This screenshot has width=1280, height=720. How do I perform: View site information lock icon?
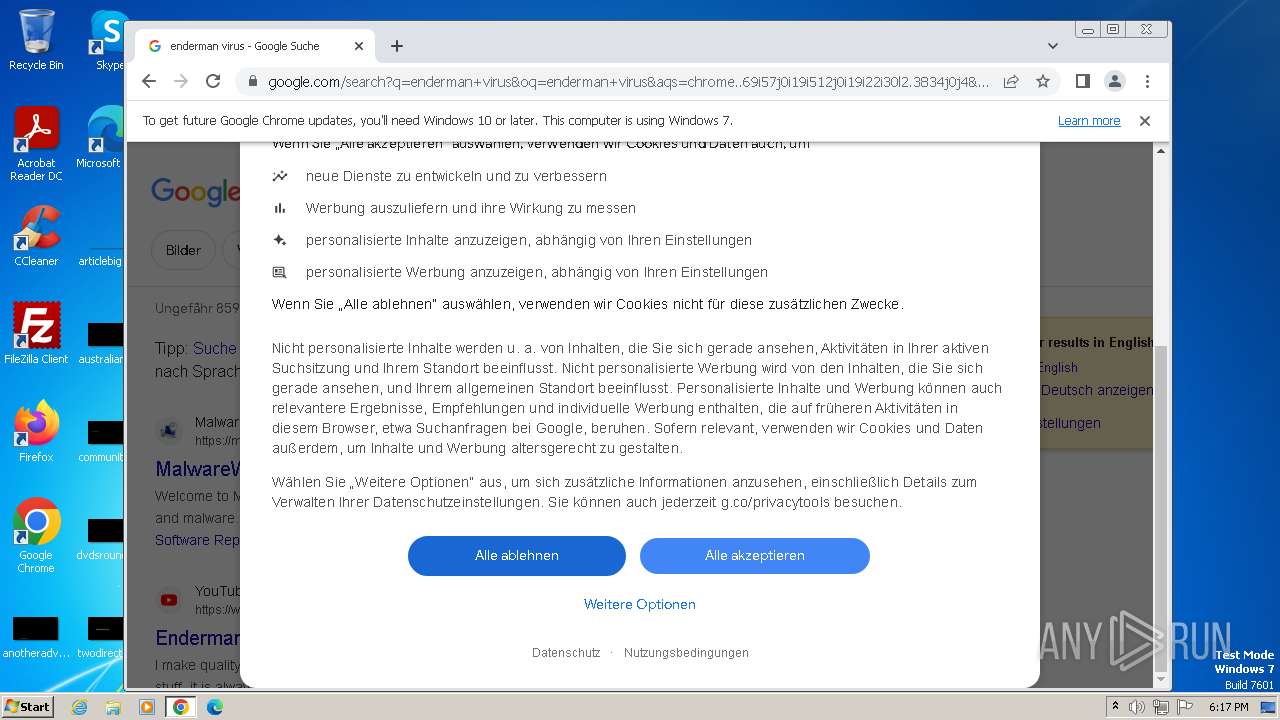click(x=252, y=82)
